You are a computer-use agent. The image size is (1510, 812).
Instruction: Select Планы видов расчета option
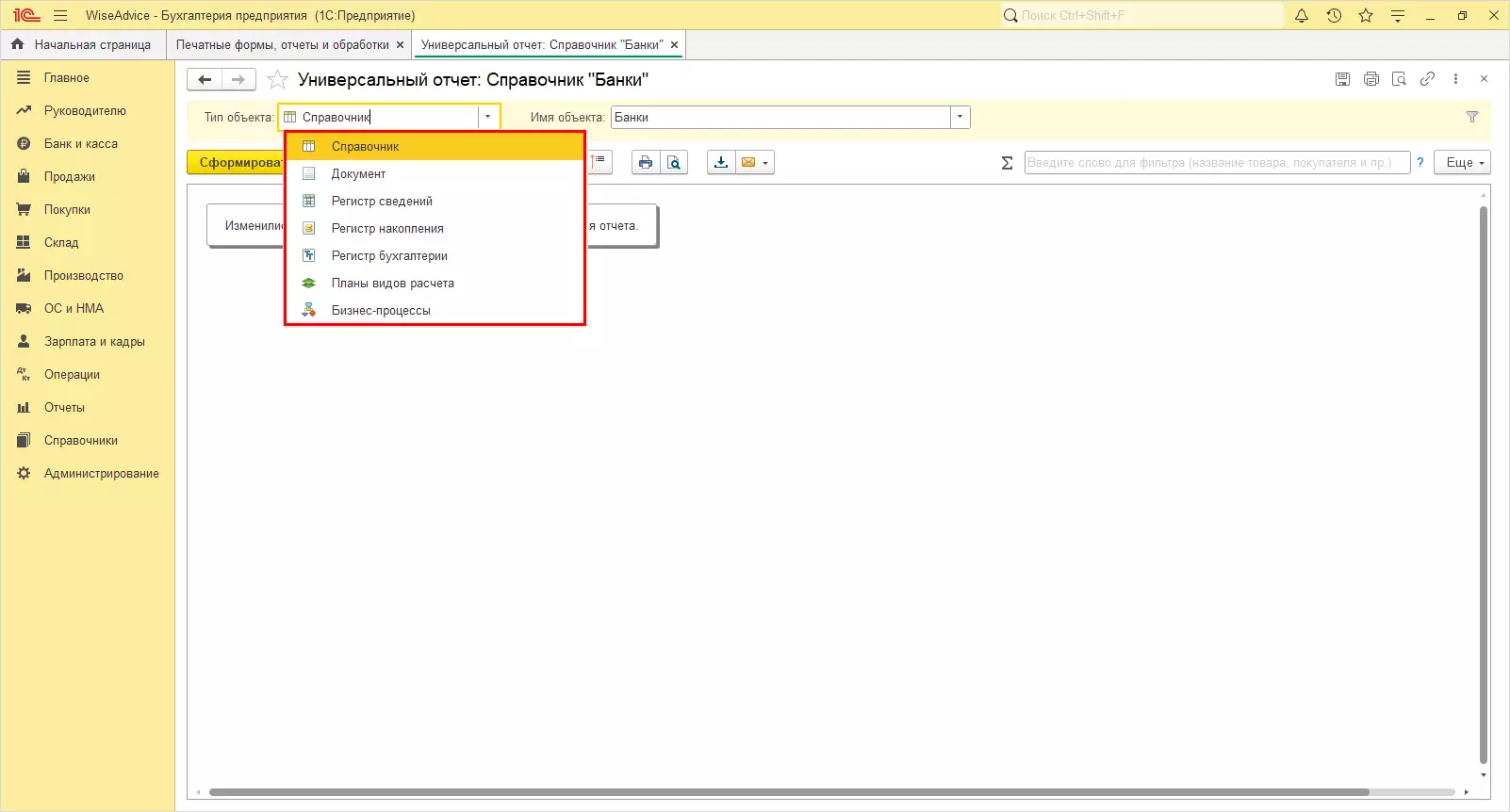(x=435, y=284)
